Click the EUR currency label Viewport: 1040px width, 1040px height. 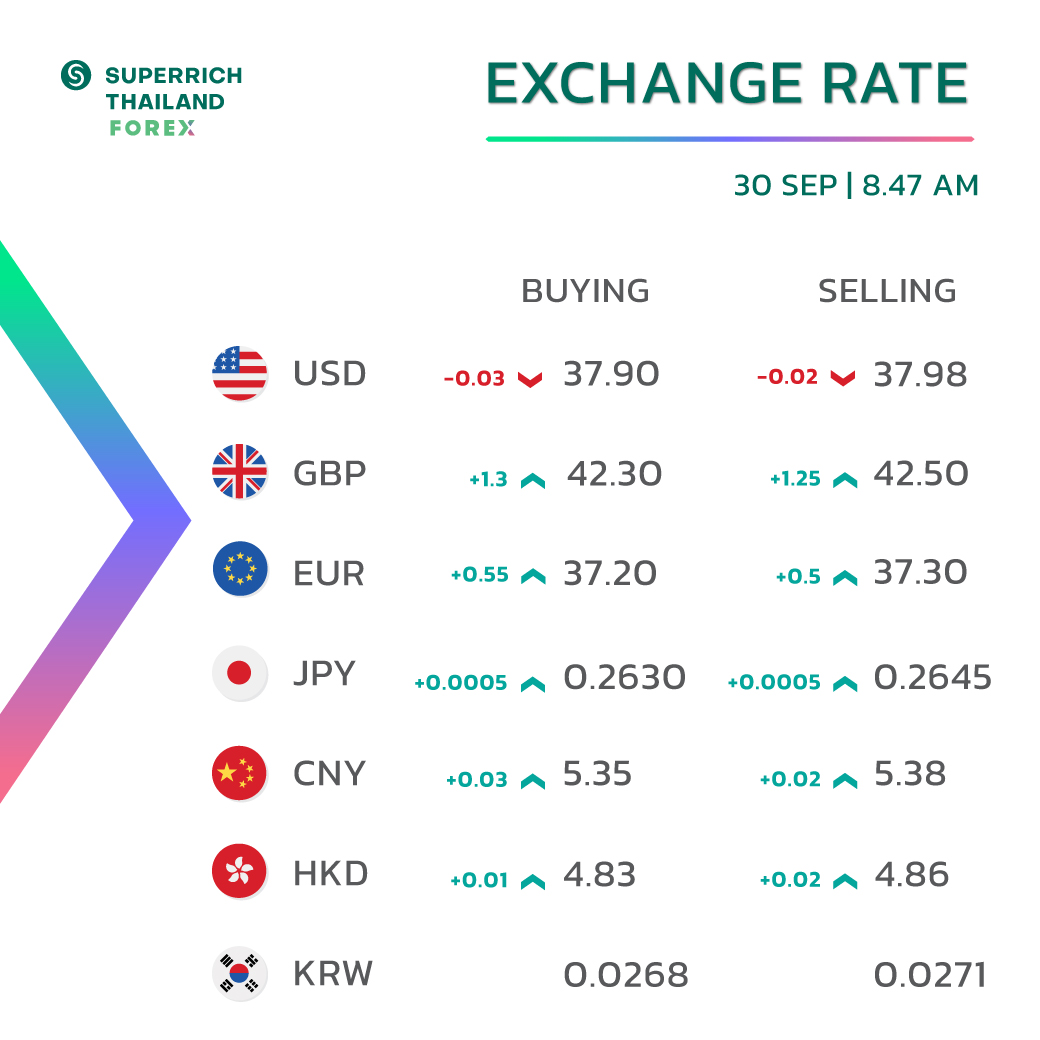[329, 573]
